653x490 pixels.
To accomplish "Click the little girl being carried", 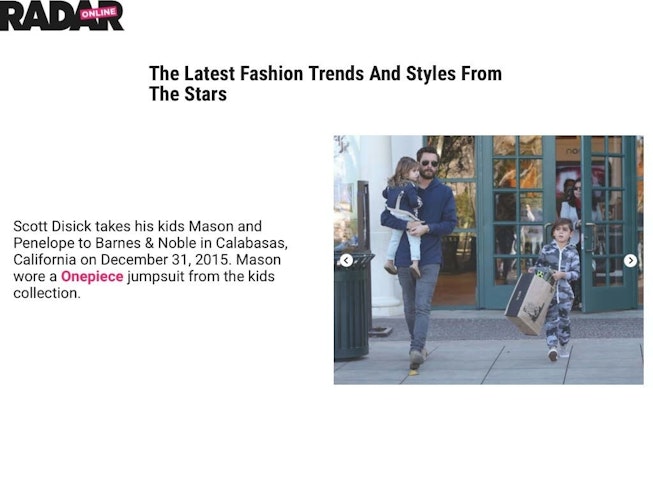I will tap(402, 212).
